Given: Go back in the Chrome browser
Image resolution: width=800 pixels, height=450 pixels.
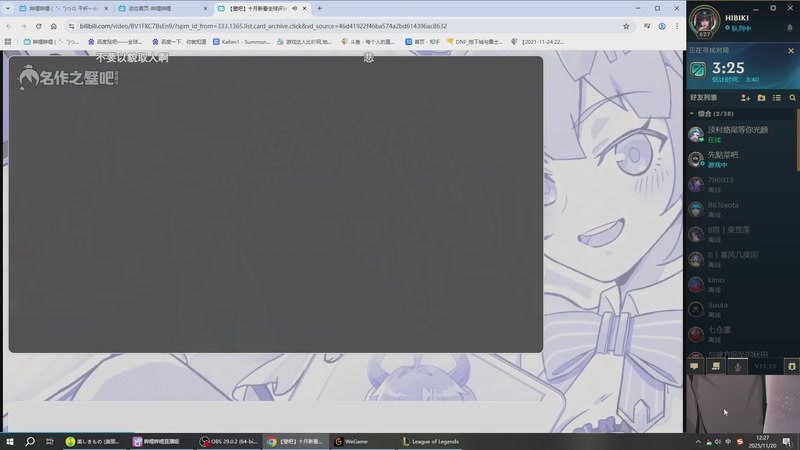Looking at the screenshot, I should point(9,26).
